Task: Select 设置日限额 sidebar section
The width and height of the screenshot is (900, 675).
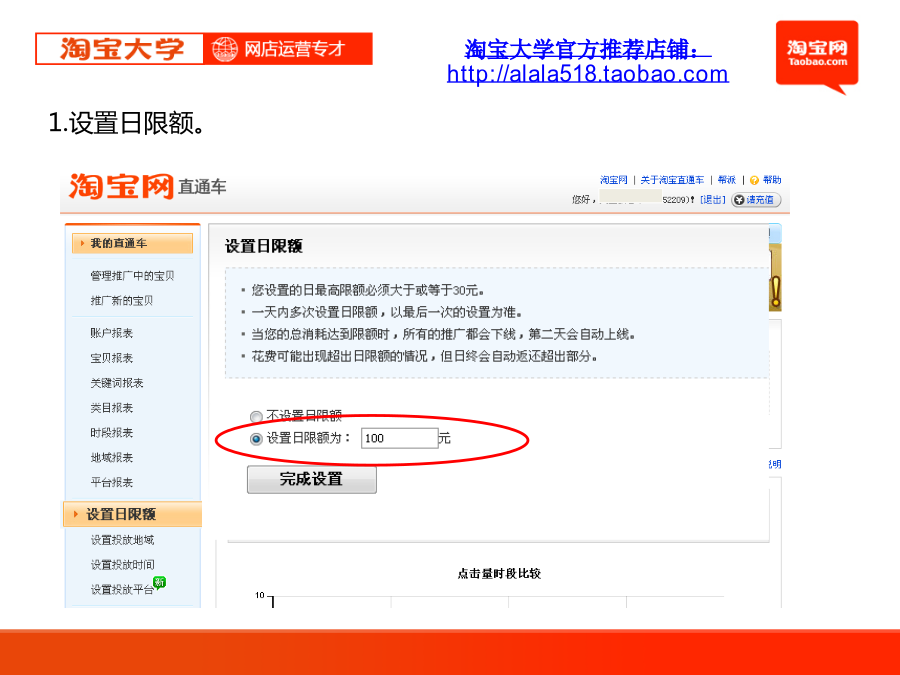Action: click(133, 514)
